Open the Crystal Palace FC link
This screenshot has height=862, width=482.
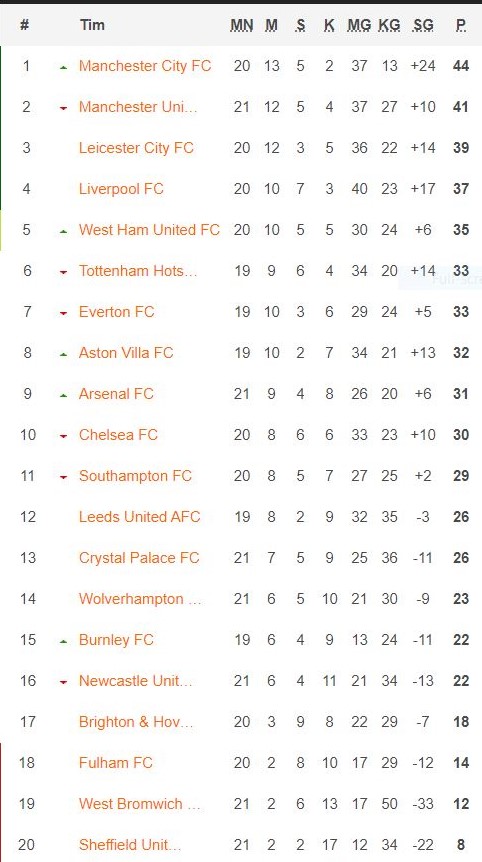[139, 558]
